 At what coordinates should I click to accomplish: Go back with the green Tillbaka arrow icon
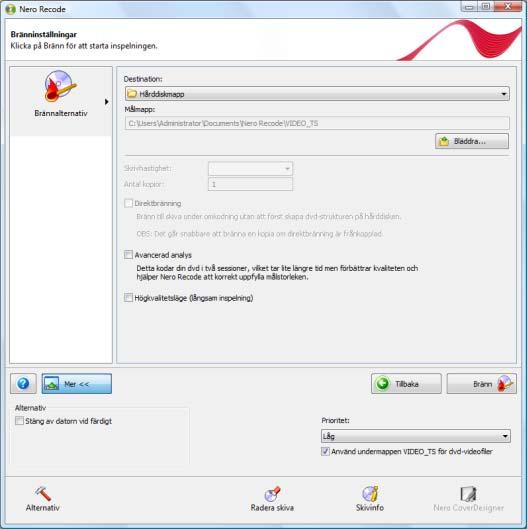[x=383, y=384]
